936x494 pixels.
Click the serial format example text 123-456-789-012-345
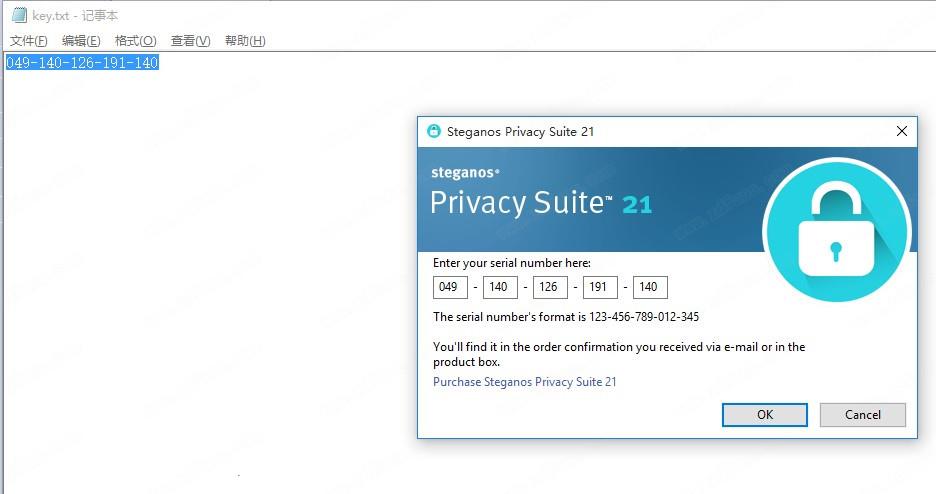click(x=644, y=317)
